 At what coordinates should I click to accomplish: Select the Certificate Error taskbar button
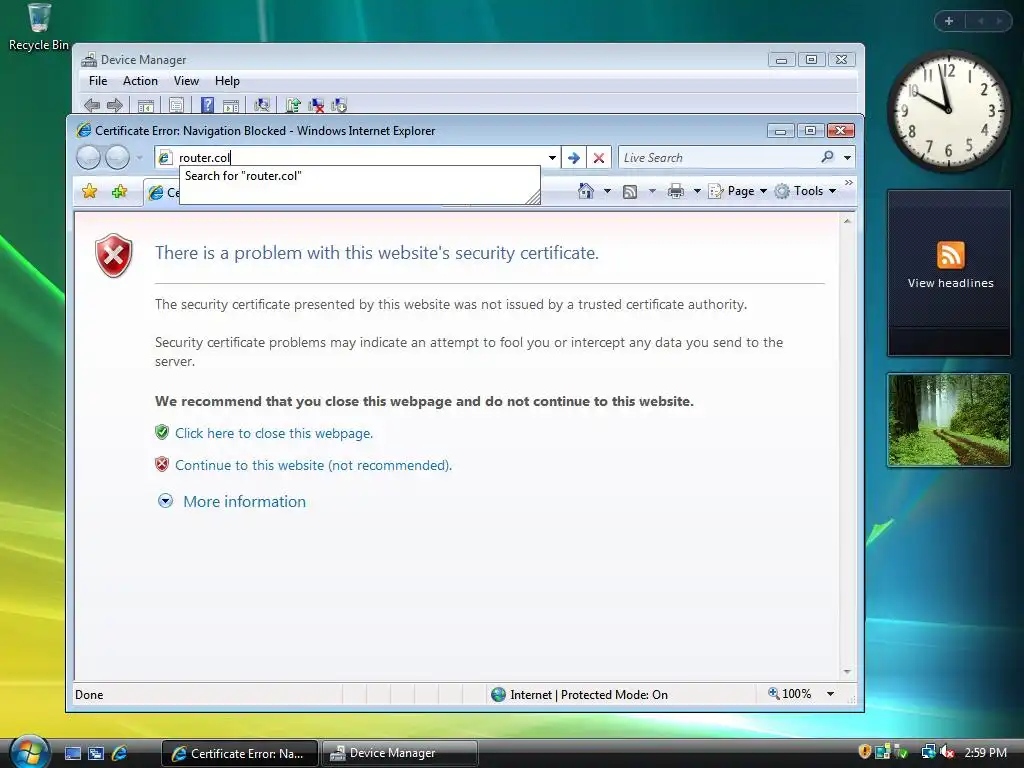tap(240, 753)
